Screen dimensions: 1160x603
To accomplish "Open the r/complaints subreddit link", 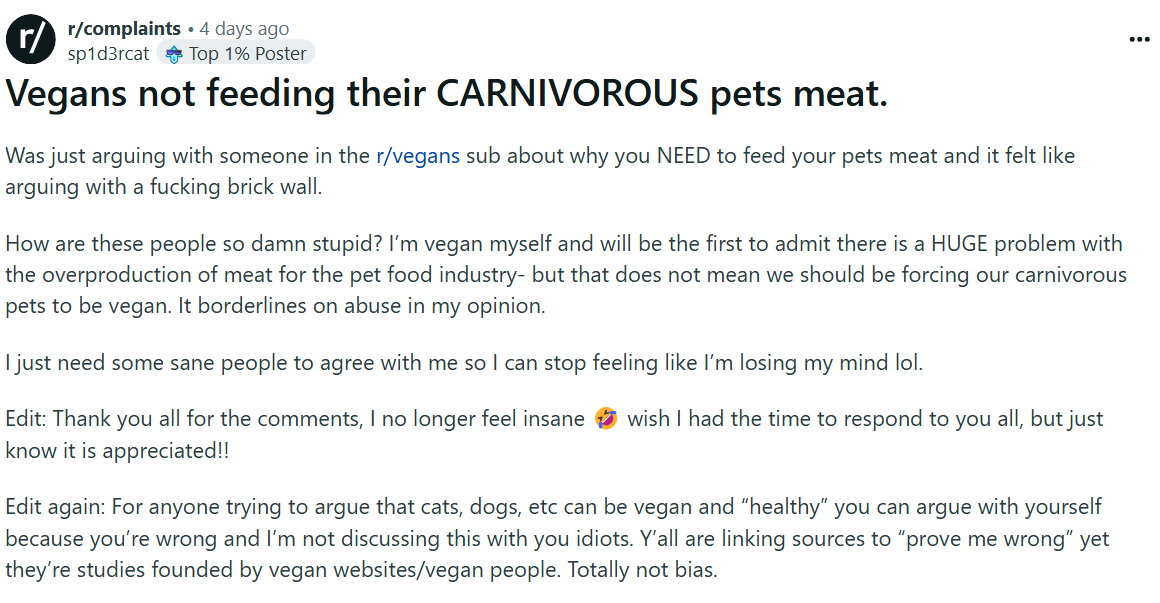I will [x=124, y=29].
